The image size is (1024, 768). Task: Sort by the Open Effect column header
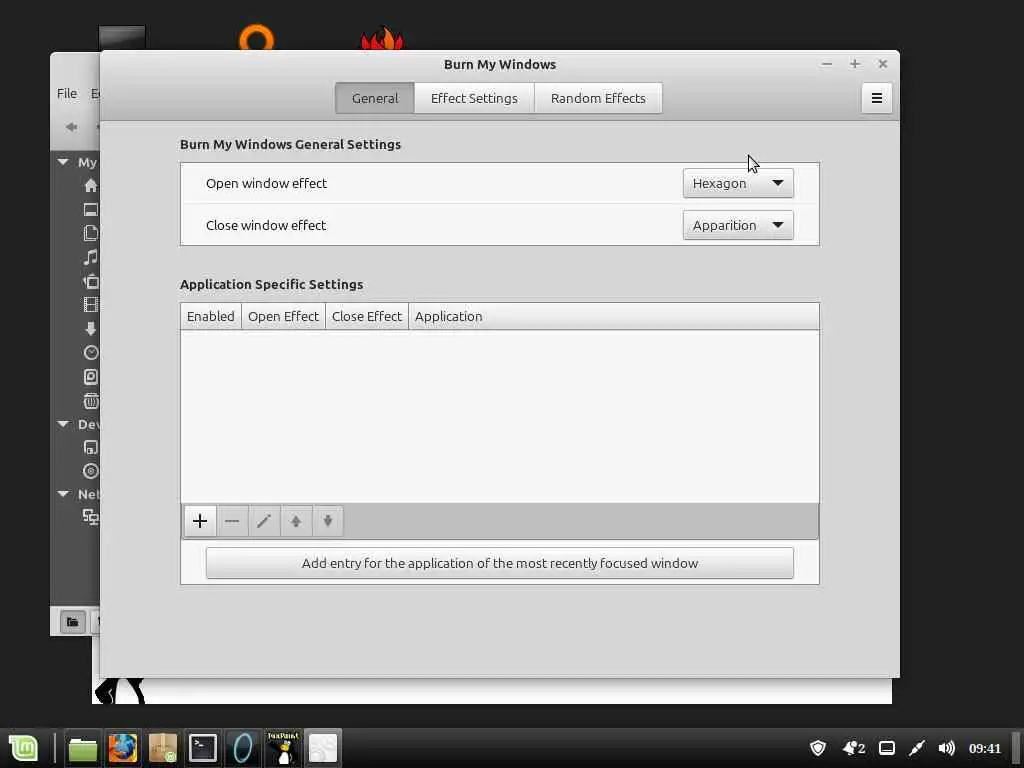[x=283, y=316]
